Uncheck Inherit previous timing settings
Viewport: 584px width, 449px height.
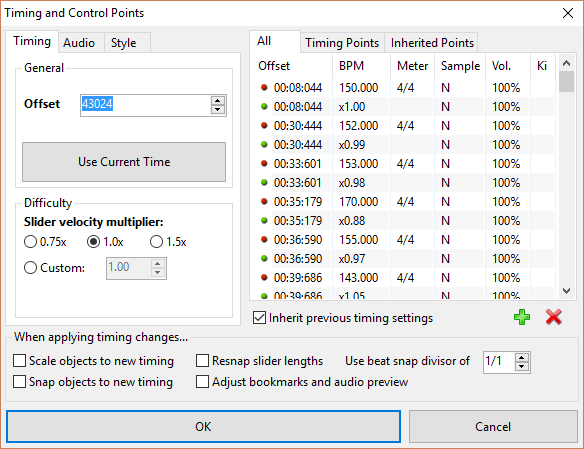260,318
